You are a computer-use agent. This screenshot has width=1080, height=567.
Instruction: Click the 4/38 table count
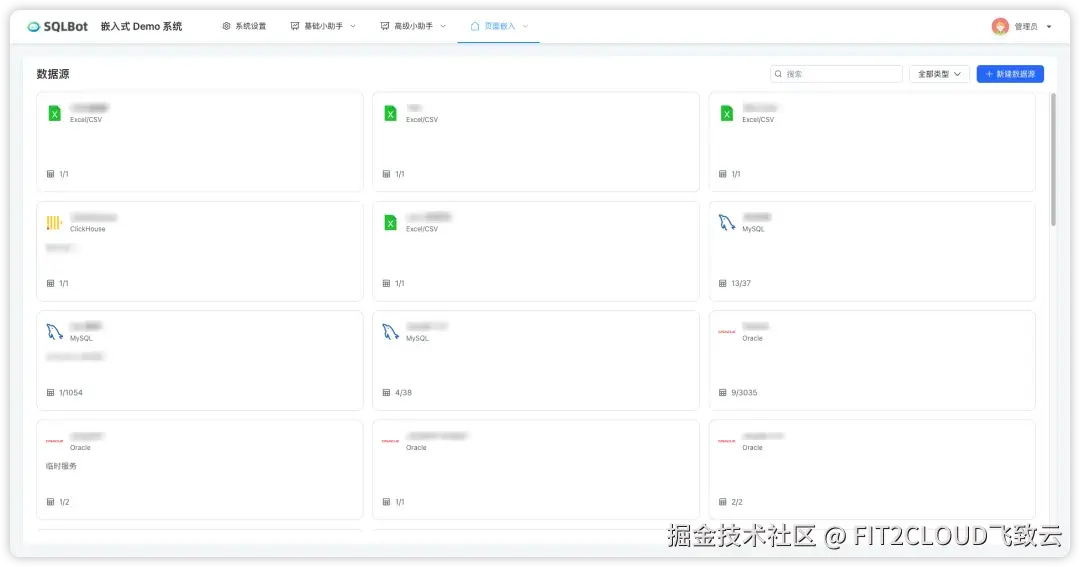(x=404, y=393)
